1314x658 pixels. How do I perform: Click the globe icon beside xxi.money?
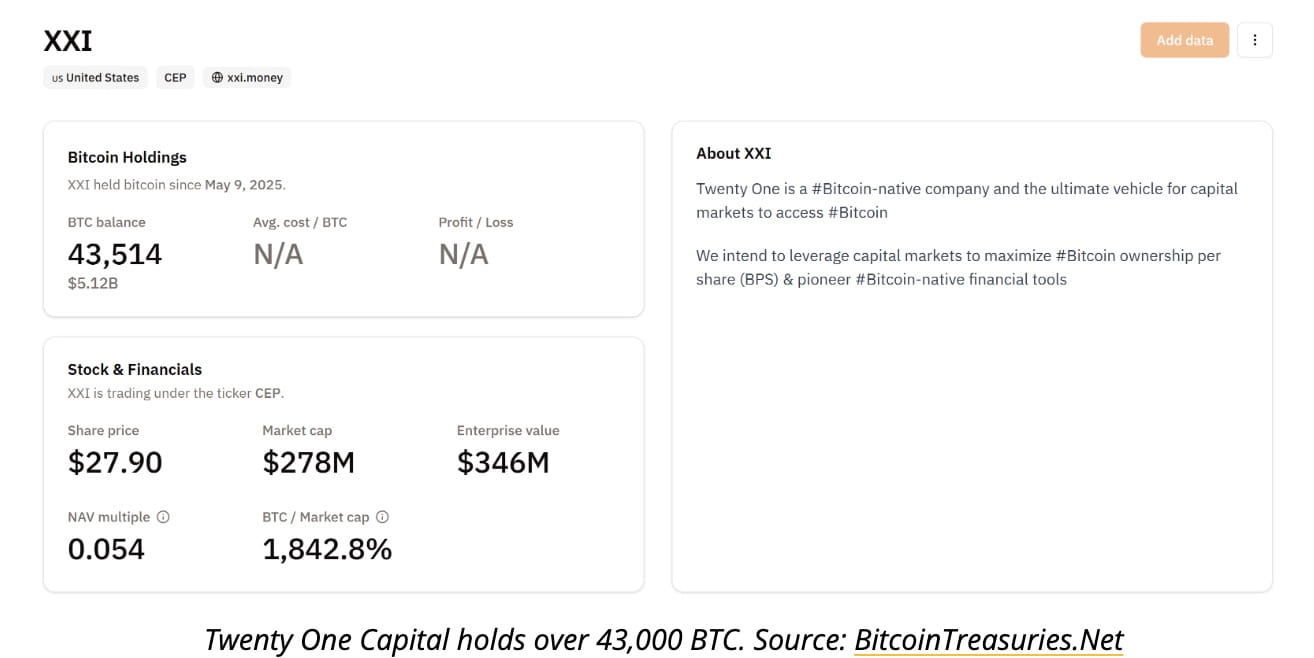217,77
